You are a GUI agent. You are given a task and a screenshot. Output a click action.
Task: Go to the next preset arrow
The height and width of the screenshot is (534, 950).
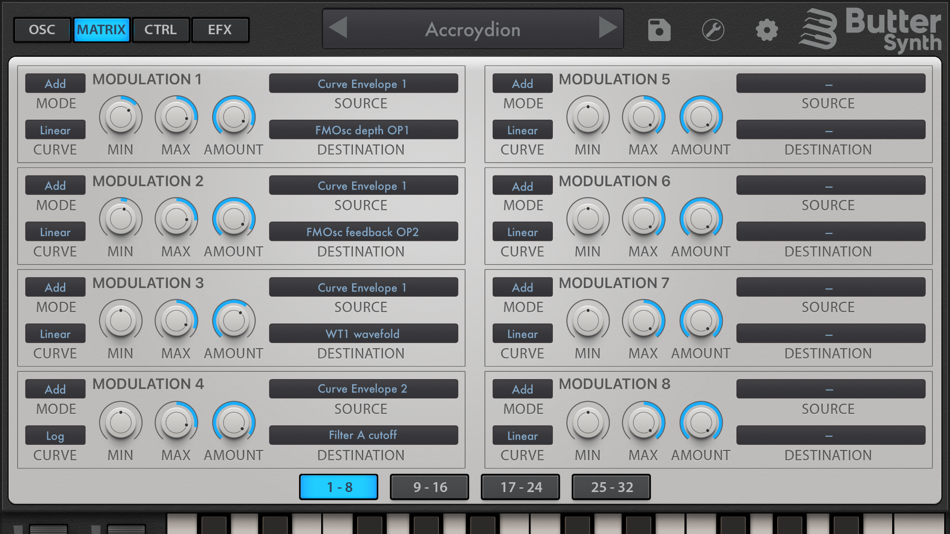(x=608, y=28)
